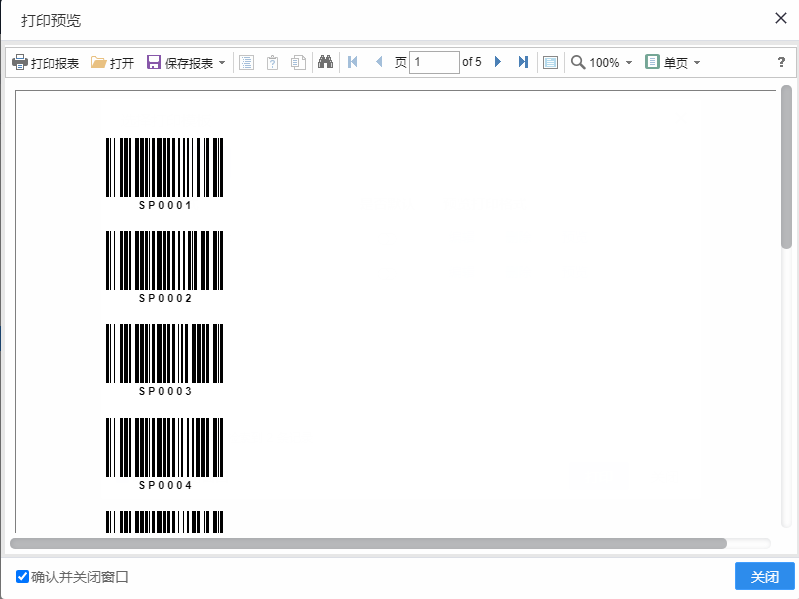799x599 pixels.
Task: Toggle the document map tree icon
Action: (247, 63)
